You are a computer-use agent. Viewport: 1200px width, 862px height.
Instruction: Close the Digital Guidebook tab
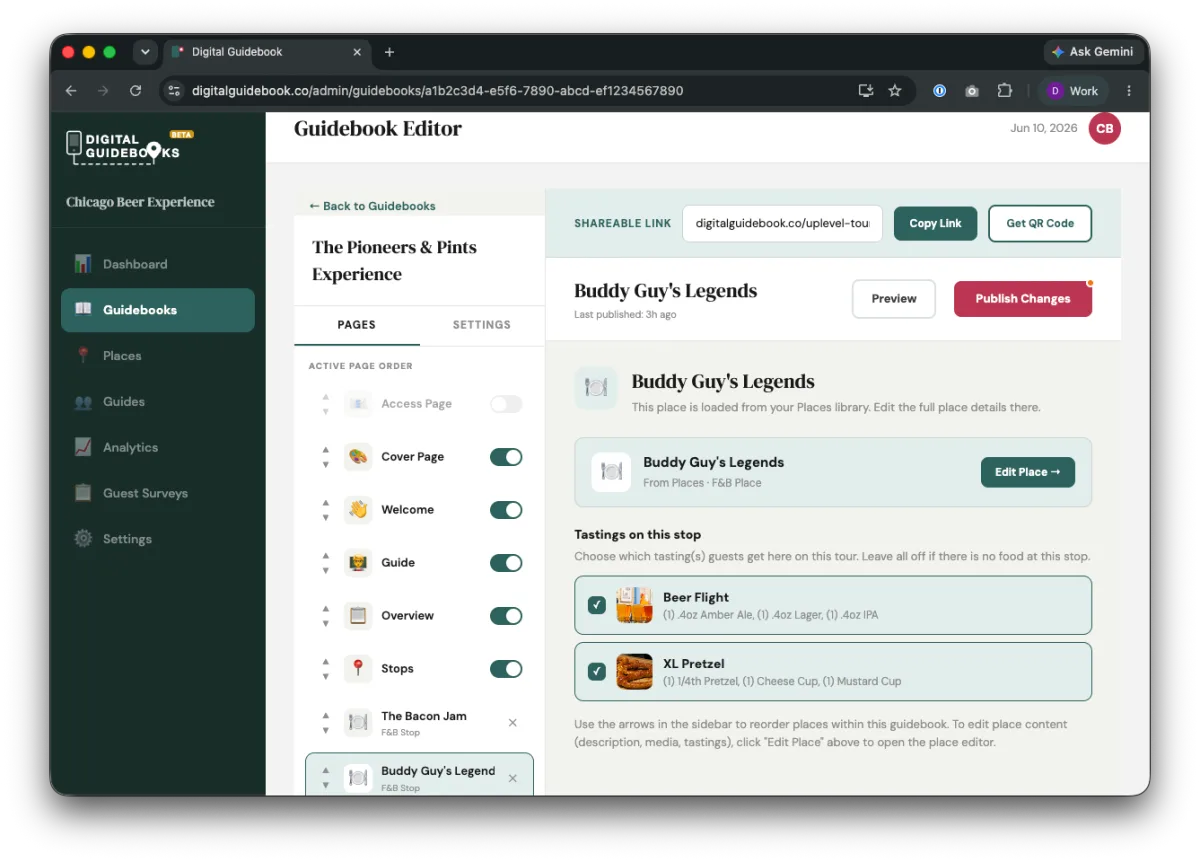[357, 52]
